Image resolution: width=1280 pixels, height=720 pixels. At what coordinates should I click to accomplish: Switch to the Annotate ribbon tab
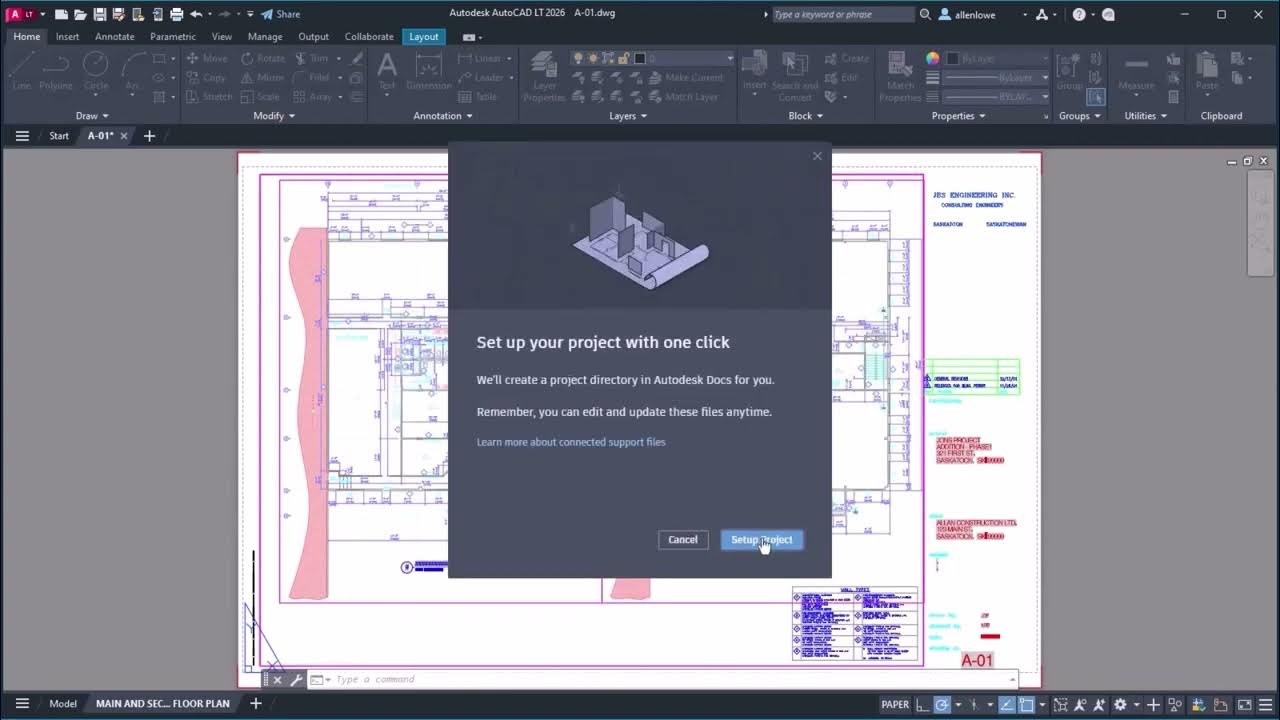click(114, 36)
